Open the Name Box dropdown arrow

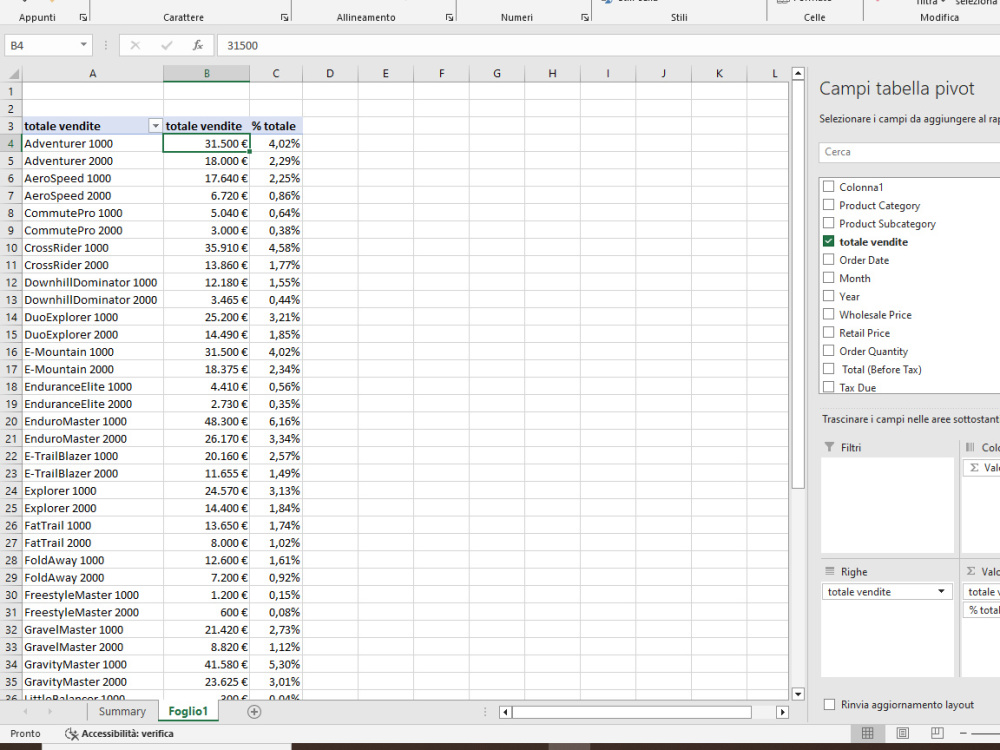(84, 45)
